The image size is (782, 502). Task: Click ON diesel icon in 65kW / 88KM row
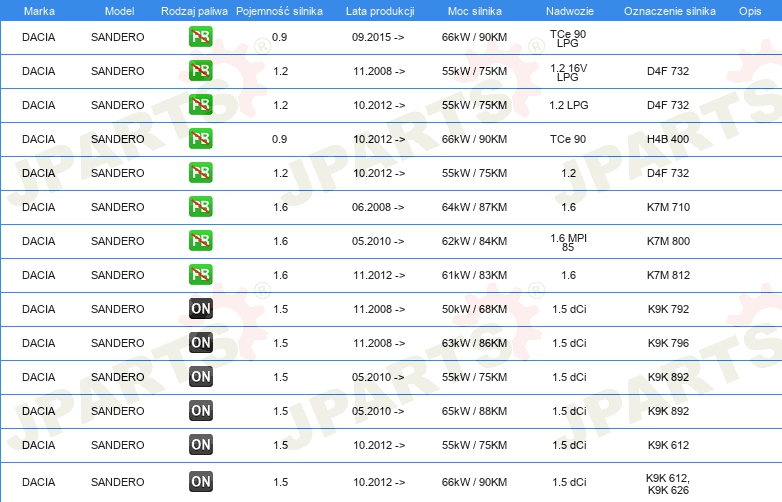click(x=200, y=411)
